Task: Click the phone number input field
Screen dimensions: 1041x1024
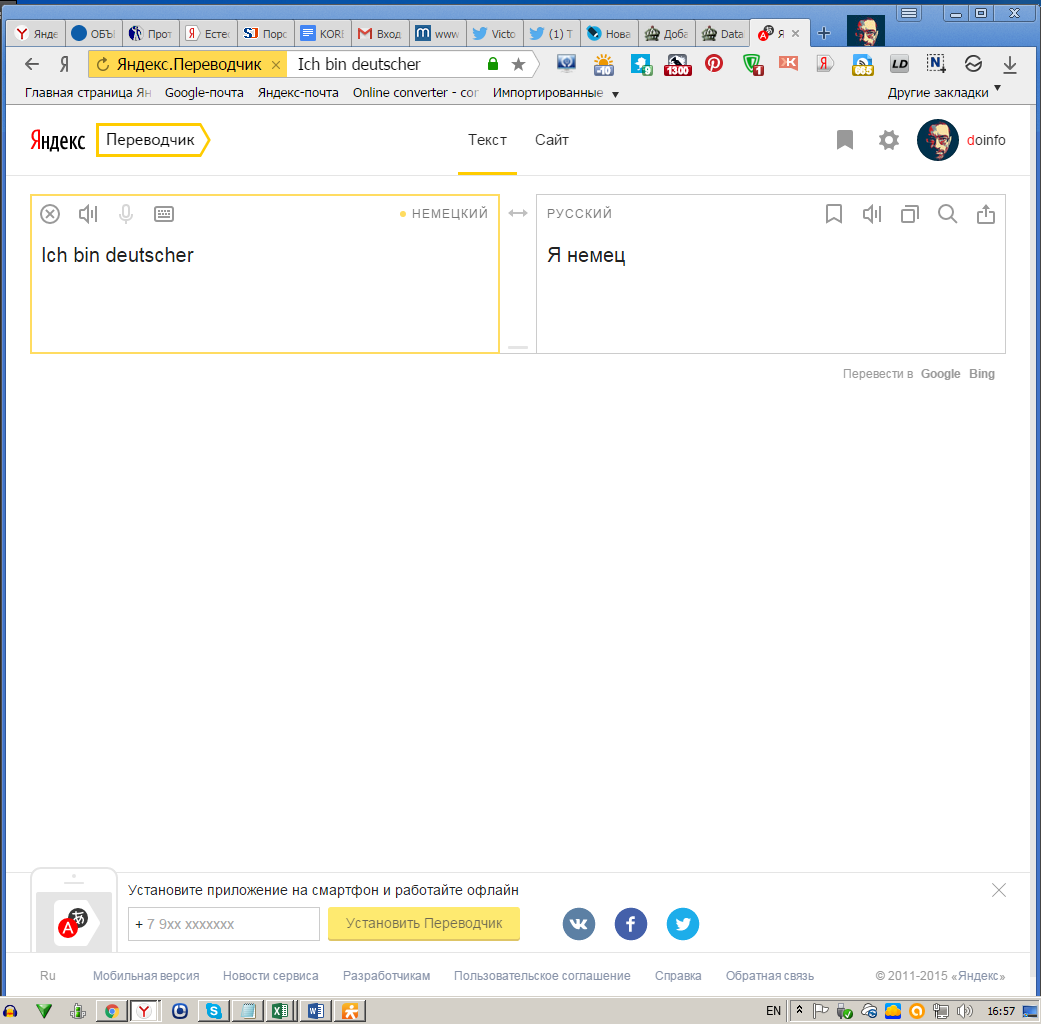Action: 224,924
